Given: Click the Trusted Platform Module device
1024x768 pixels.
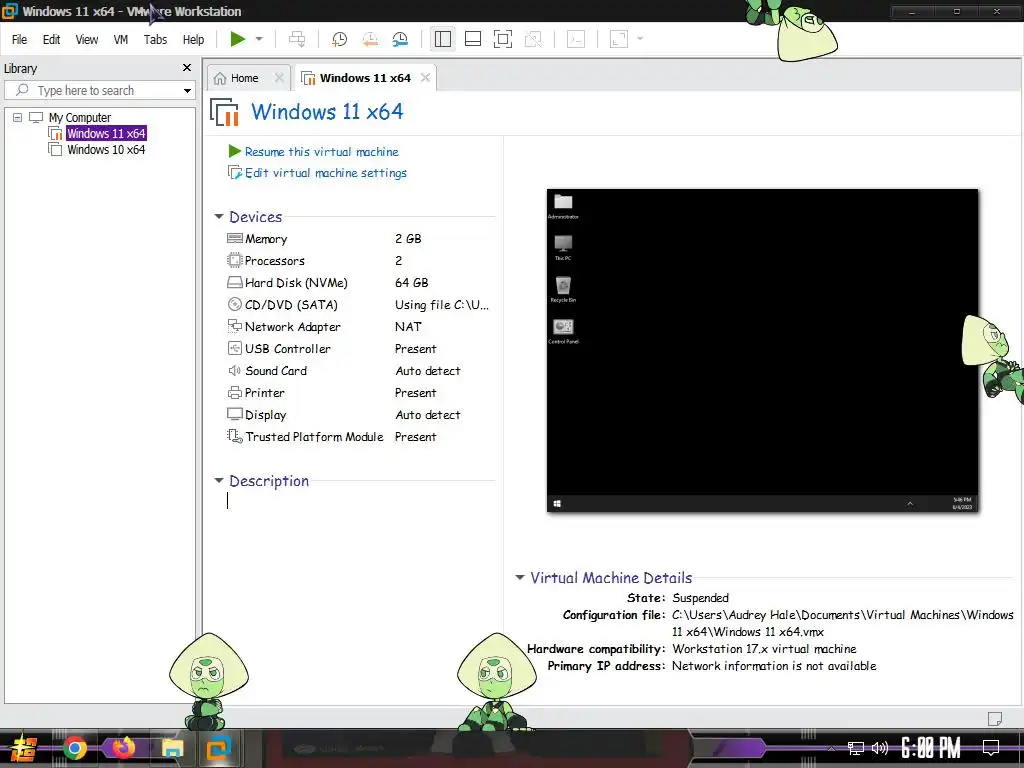Looking at the screenshot, I should tap(358, 437).
